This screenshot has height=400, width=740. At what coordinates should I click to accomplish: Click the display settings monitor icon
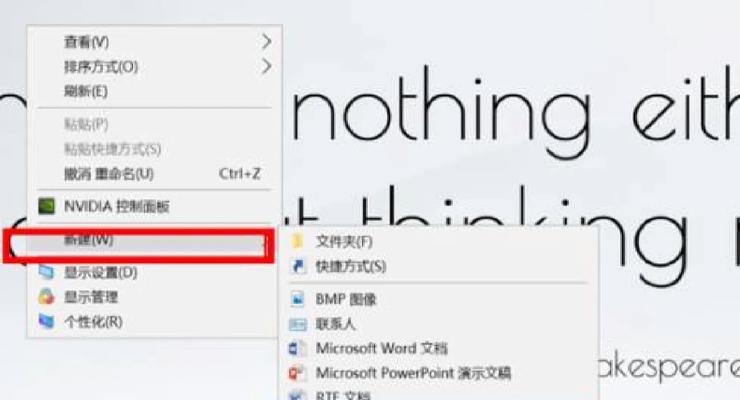coord(46,272)
